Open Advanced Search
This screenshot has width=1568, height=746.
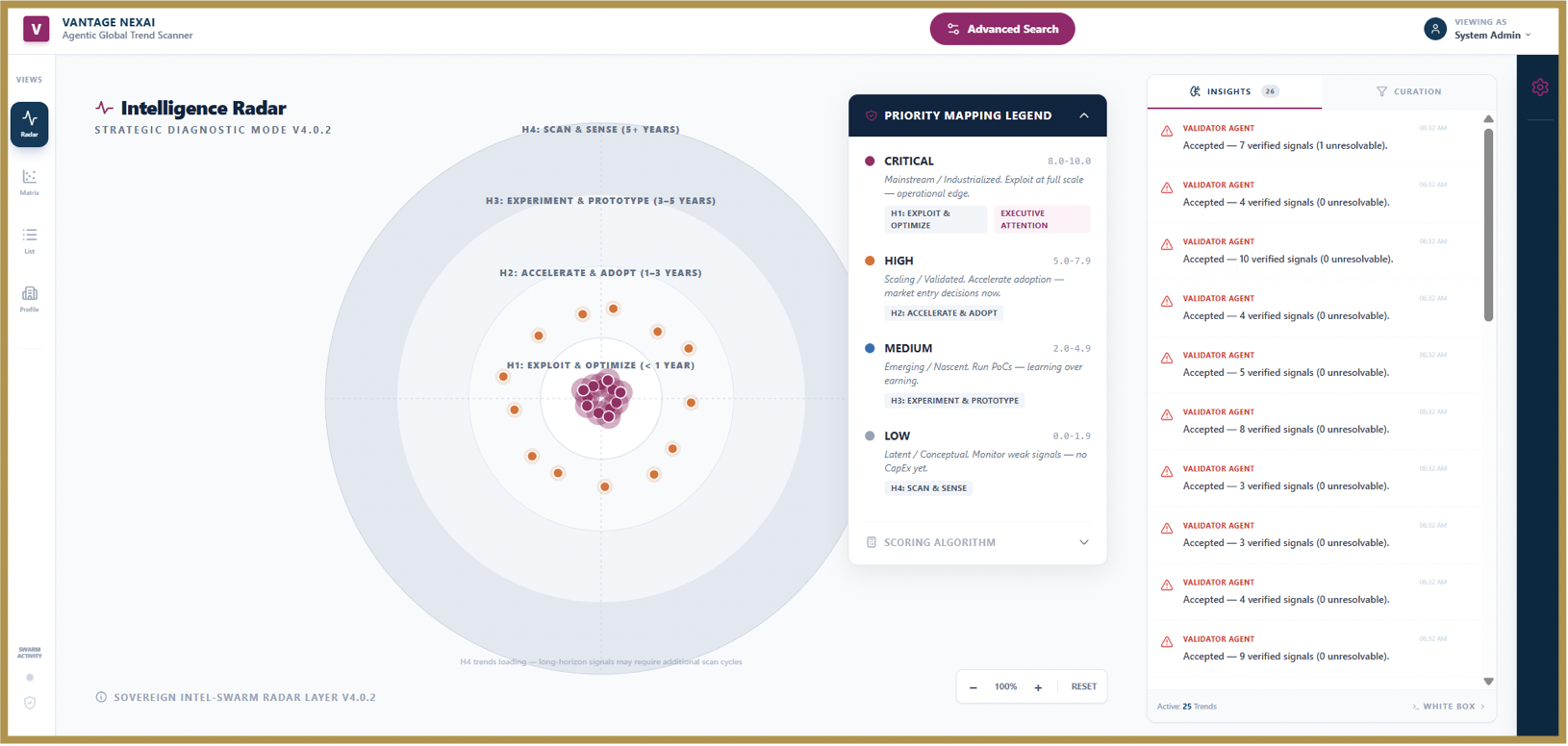[x=1002, y=29]
